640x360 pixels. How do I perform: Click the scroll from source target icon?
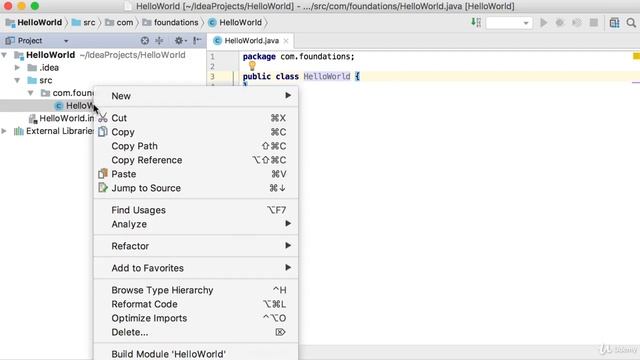pos(144,40)
